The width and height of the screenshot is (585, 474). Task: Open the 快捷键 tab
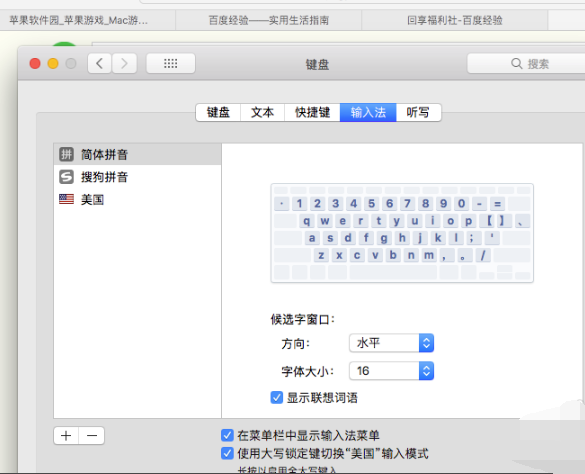pyautogui.click(x=312, y=112)
